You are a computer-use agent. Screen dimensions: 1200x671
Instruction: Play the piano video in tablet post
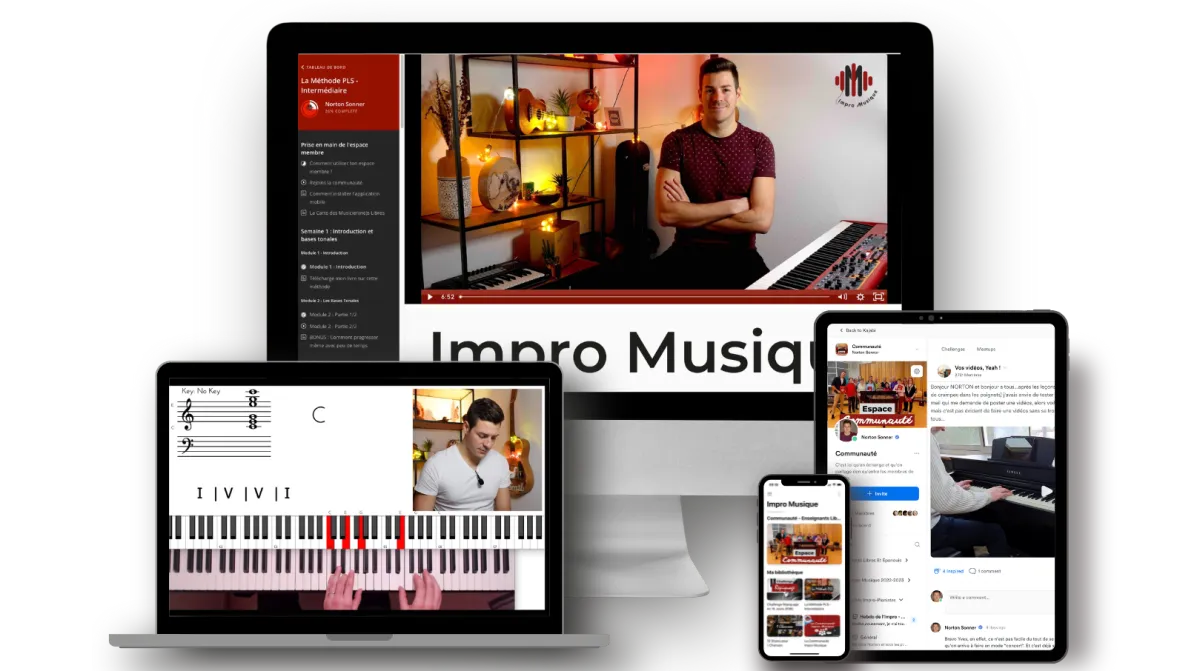(1045, 491)
